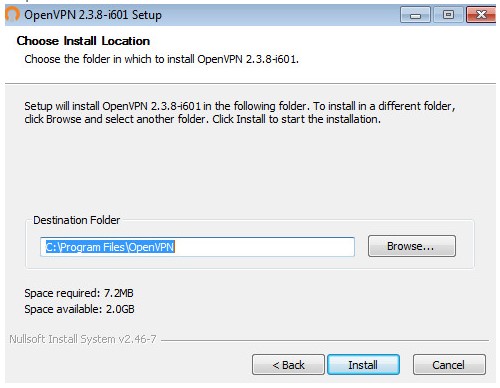500x388 pixels.
Task: Click the Setup will install instruction paragraph
Action: pos(240,112)
